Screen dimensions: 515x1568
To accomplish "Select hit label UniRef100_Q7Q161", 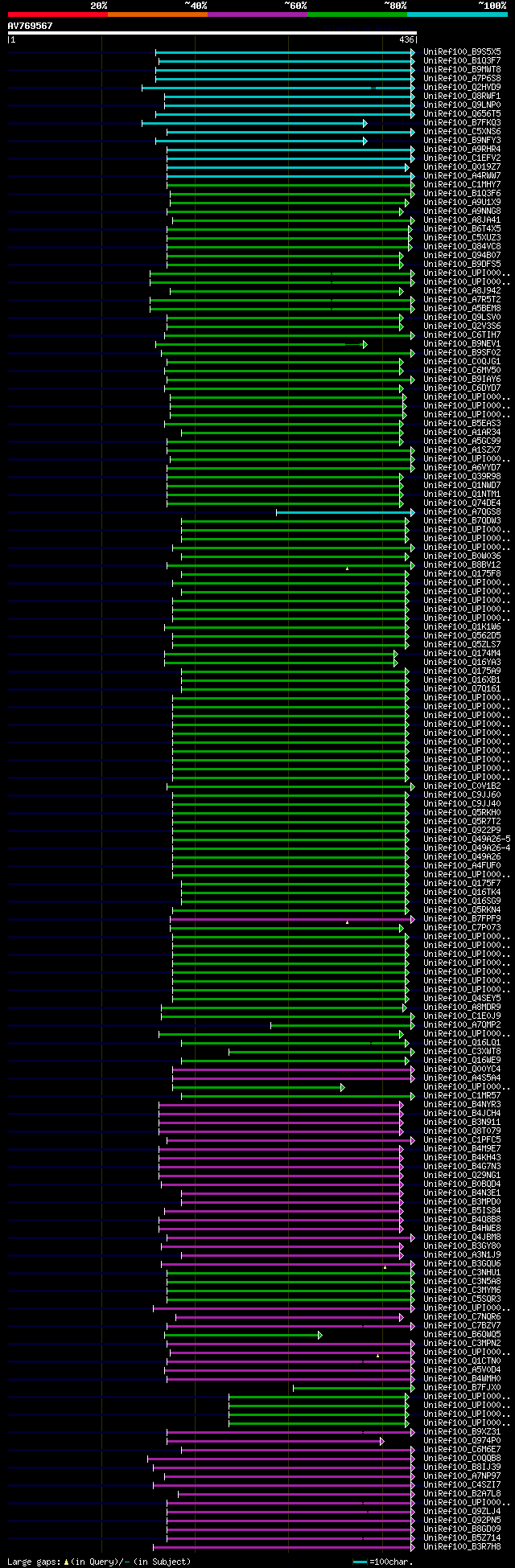I will point(462,688).
